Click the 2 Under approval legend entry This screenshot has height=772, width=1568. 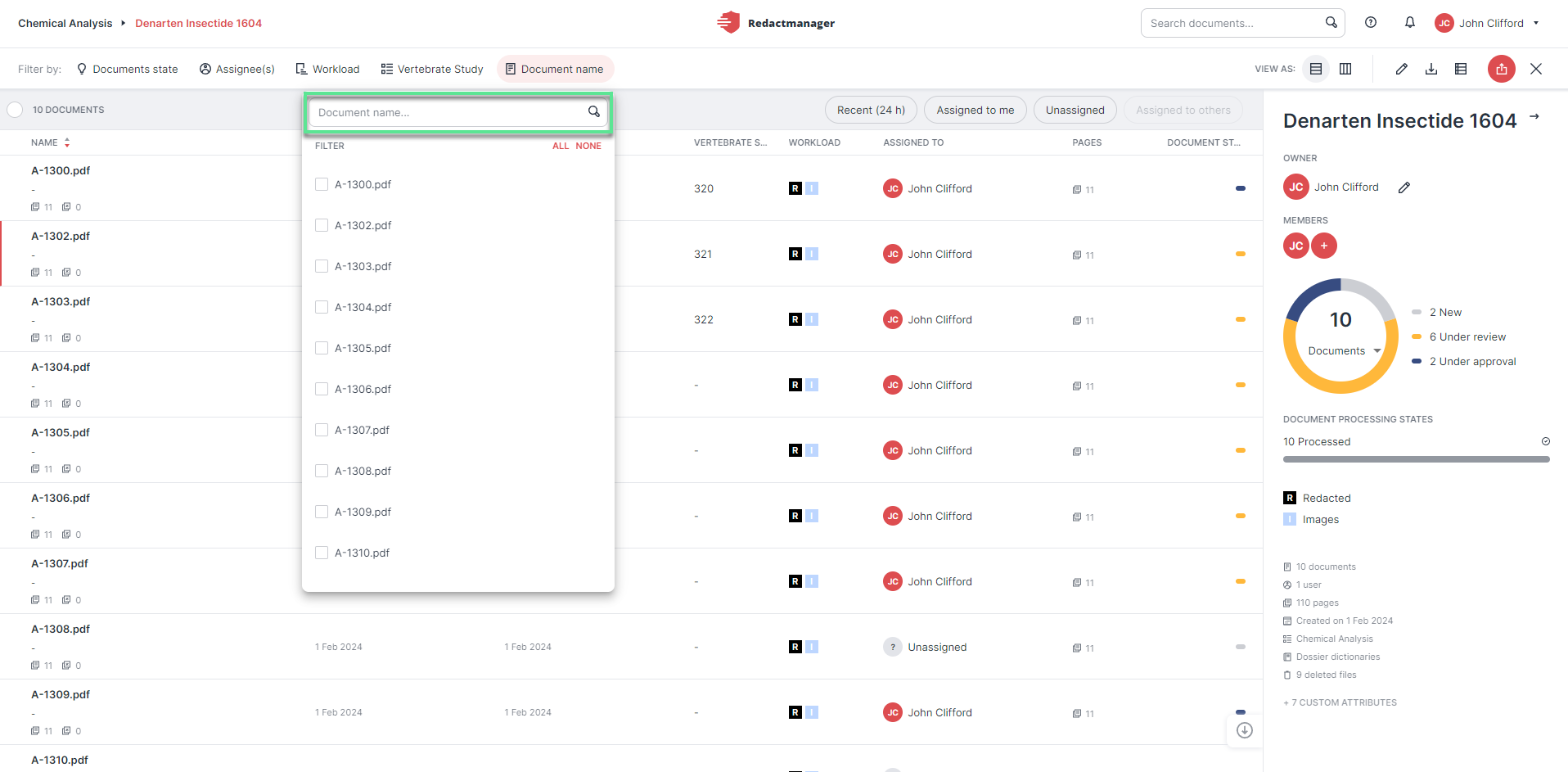coord(1464,361)
